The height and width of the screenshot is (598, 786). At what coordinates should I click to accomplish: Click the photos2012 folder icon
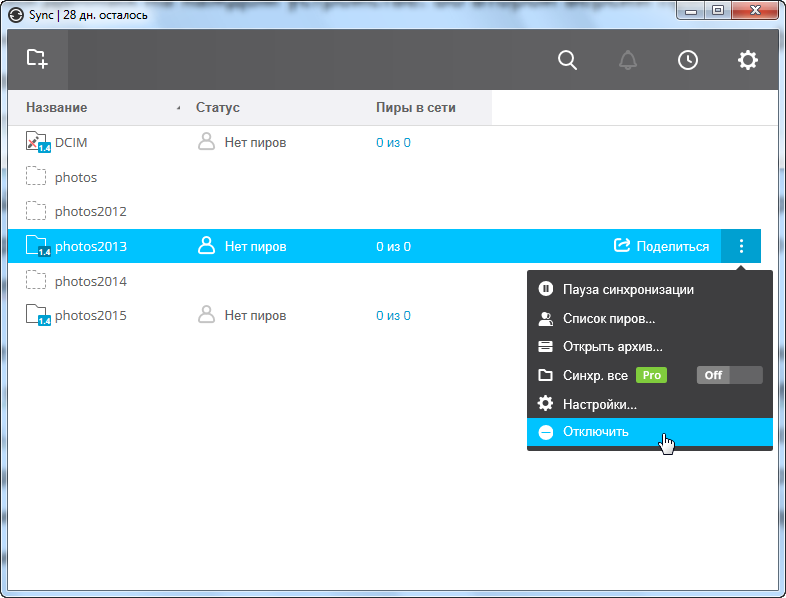tap(36, 211)
